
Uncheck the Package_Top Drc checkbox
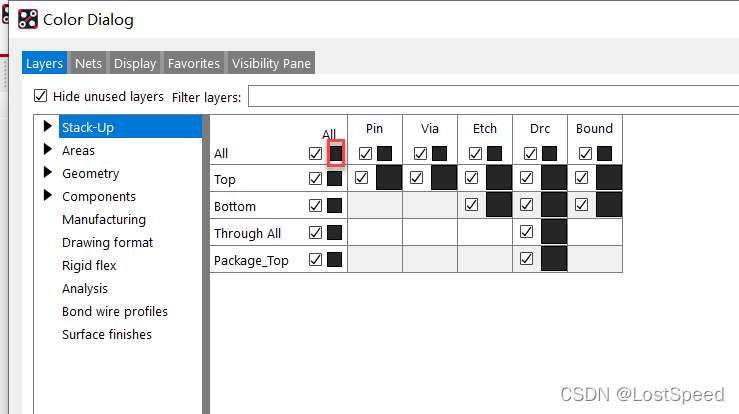pos(526,259)
